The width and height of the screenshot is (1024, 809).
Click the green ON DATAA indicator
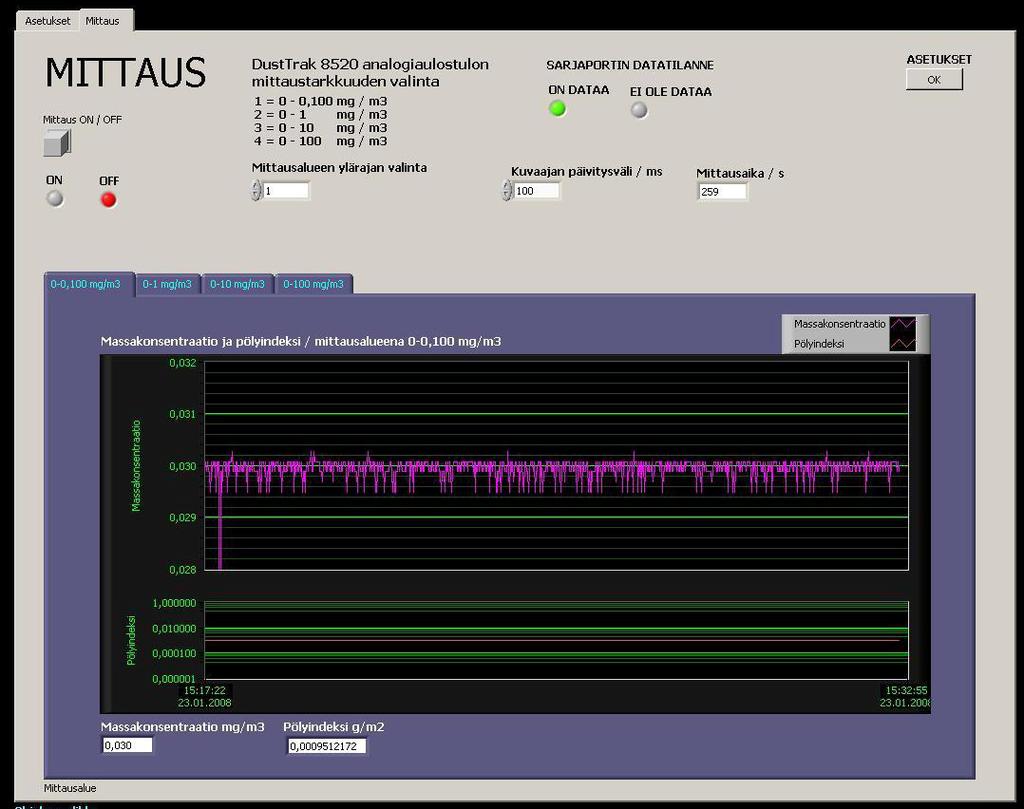557,108
